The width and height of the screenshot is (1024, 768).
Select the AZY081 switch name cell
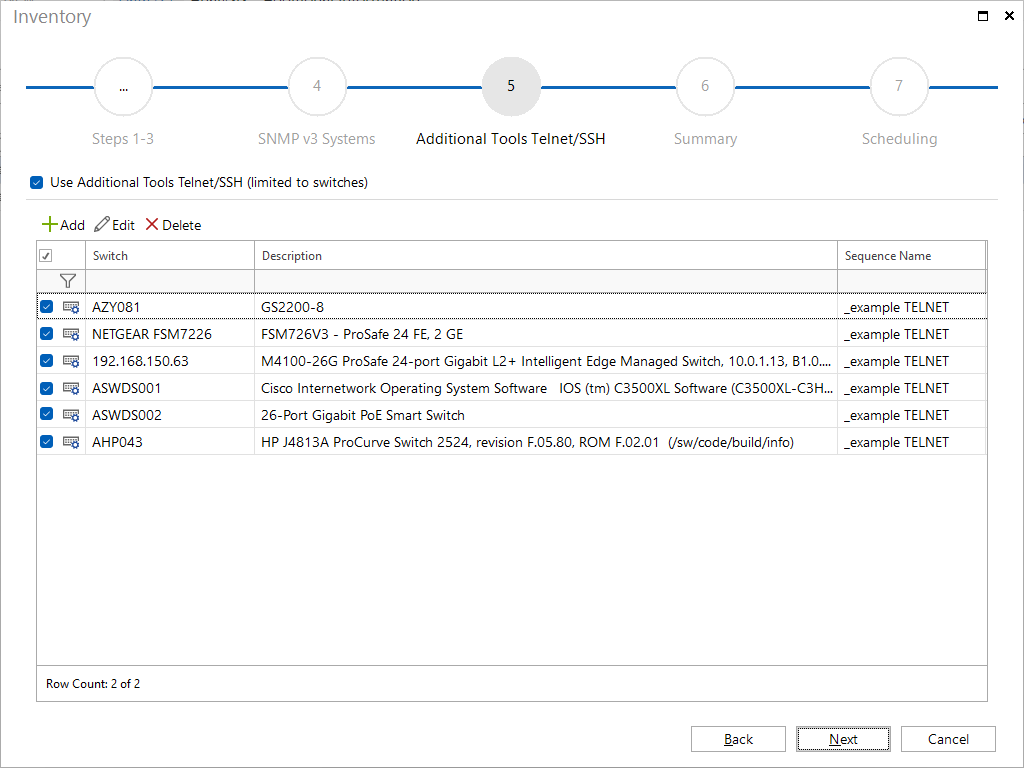(170, 307)
